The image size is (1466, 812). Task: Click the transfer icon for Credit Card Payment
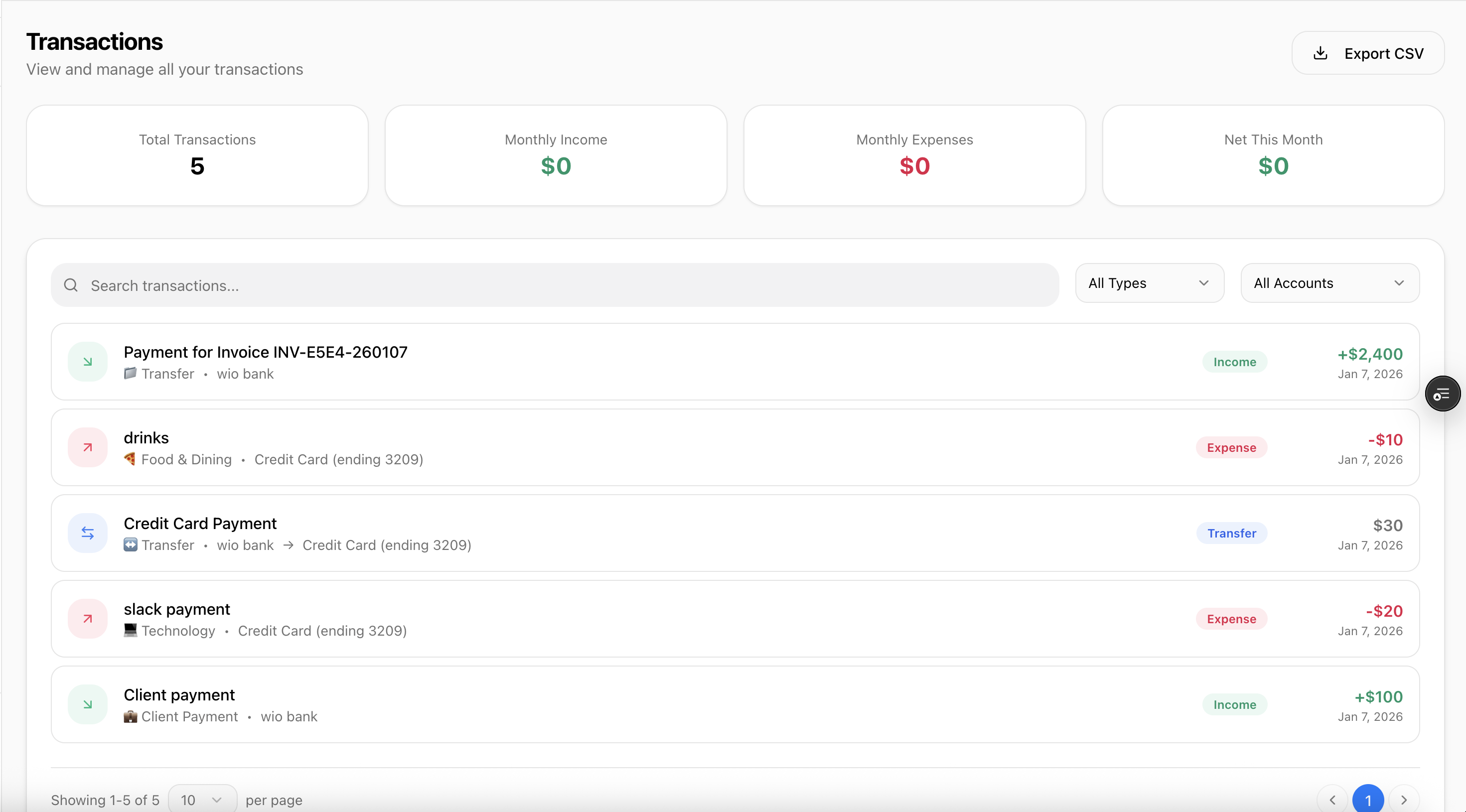point(87,533)
